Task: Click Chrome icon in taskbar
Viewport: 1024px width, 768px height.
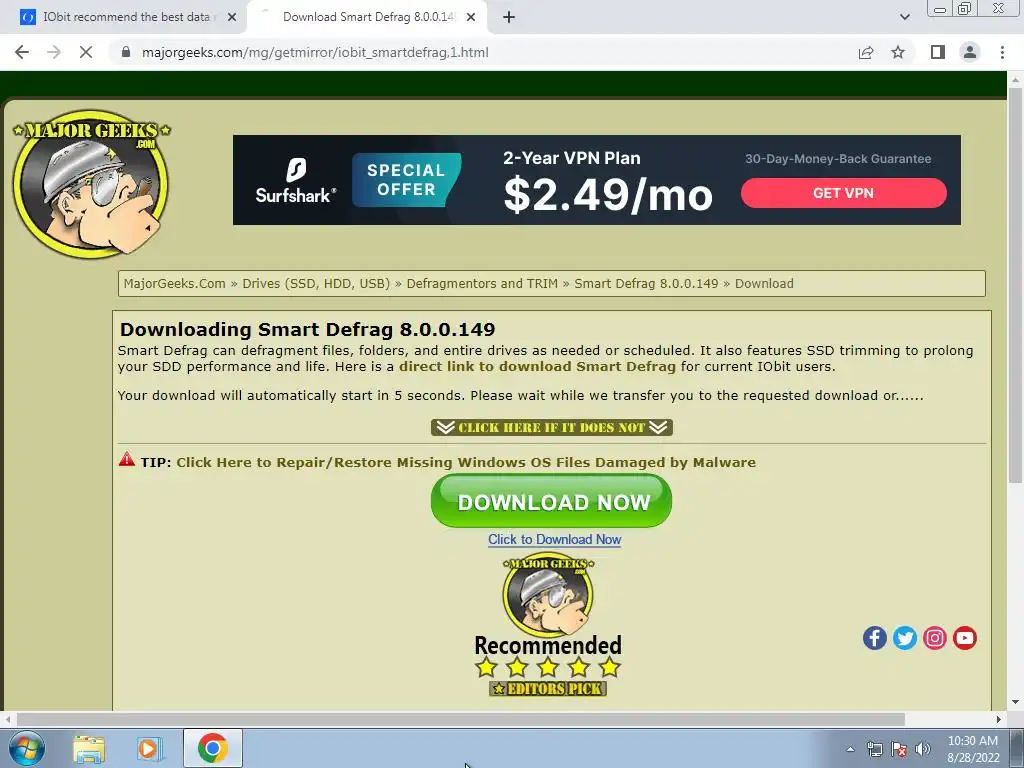Action: point(213,748)
